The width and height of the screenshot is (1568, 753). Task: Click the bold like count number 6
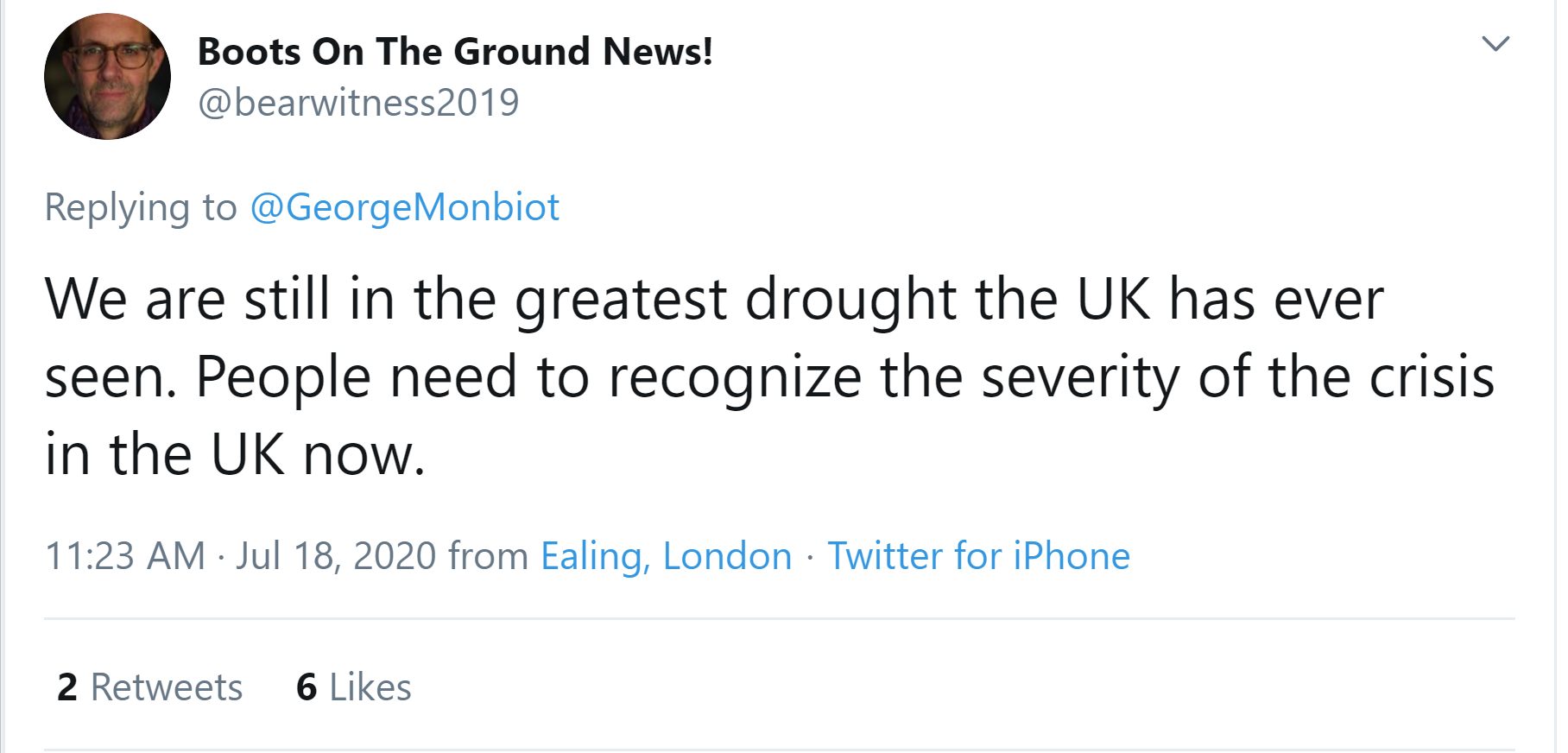tap(307, 687)
